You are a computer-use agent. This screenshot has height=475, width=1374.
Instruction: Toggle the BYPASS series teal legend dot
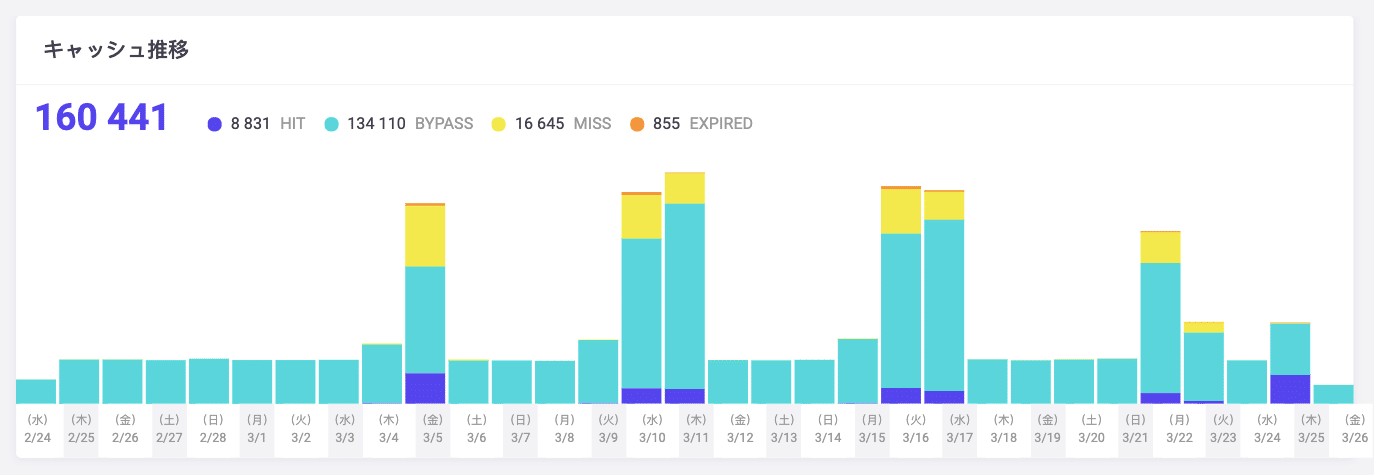[331, 124]
